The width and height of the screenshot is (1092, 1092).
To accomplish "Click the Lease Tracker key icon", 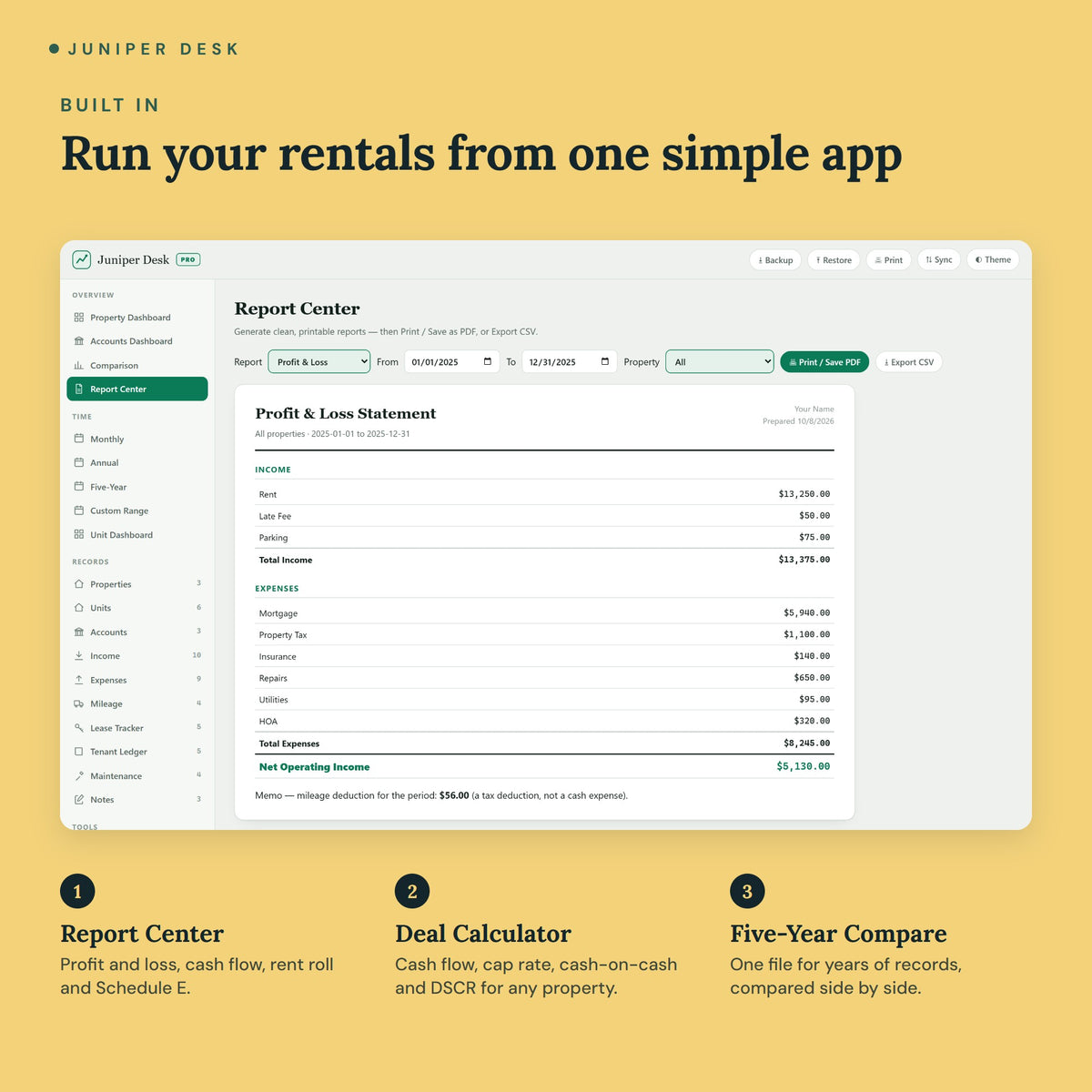I will 79,728.
